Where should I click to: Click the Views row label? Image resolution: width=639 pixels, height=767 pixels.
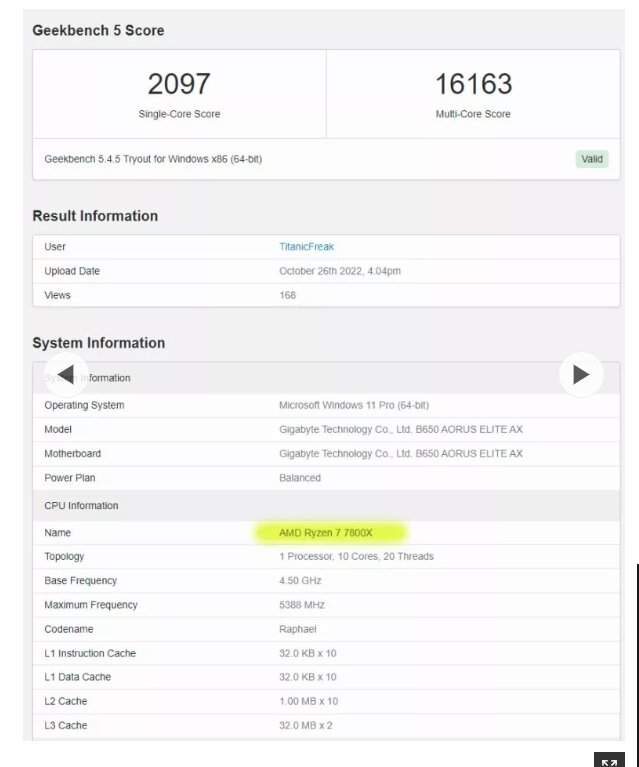pyautogui.click(x=57, y=295)
